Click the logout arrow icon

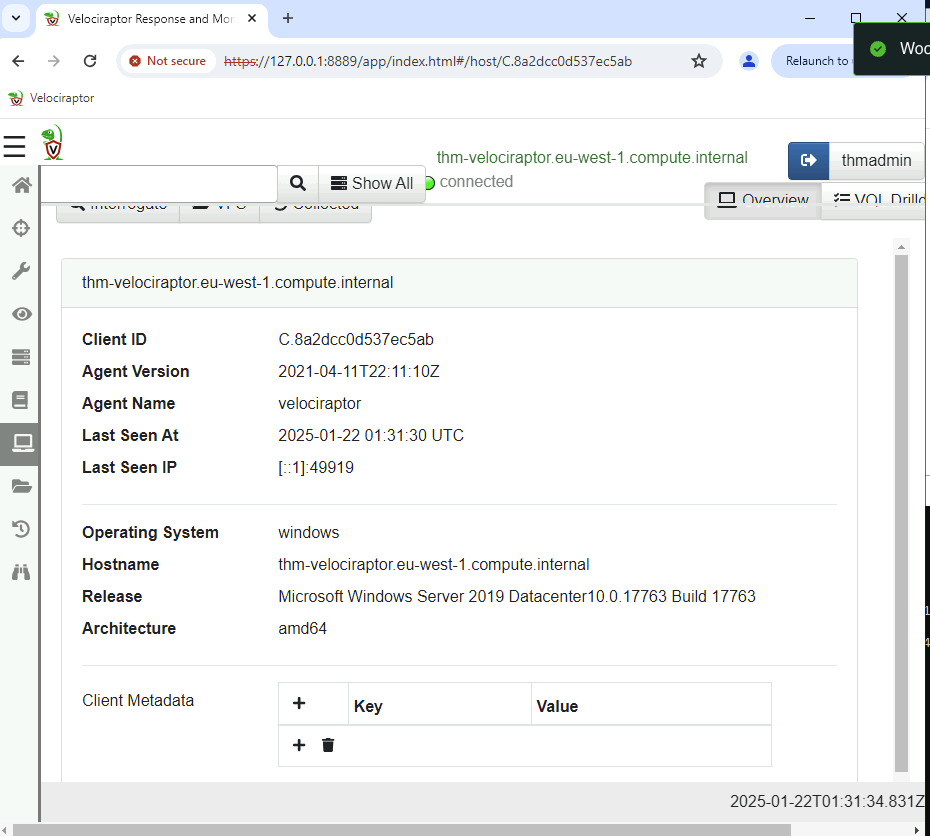coord(808,160)
